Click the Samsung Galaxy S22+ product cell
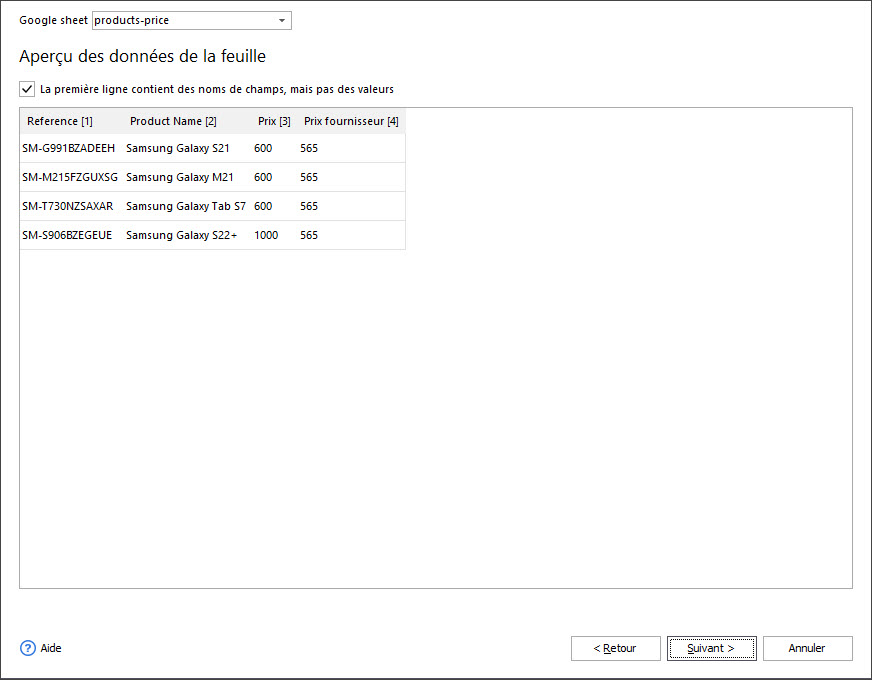872x680 pixels. (x=182, y=235)
